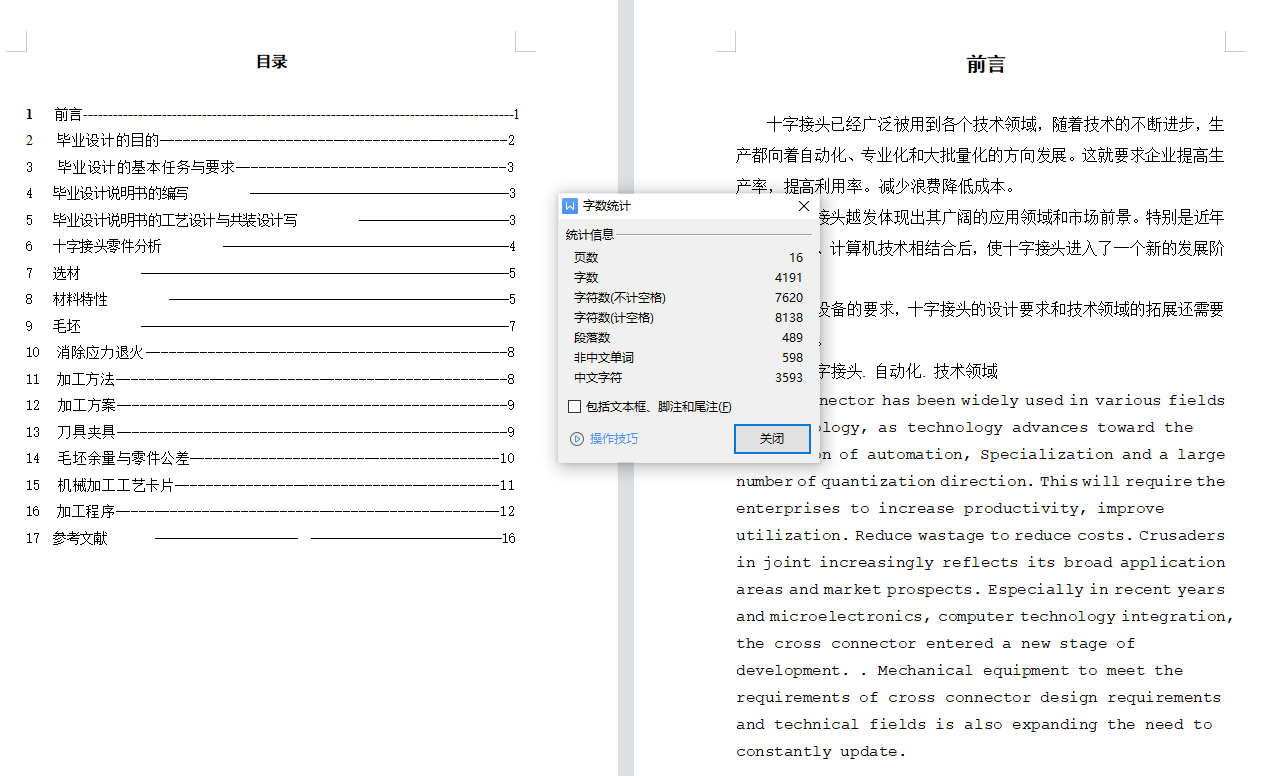1268x776 pixels.
Task: Select the 中文字符 count row in dialog
Action: pos(687,378)
